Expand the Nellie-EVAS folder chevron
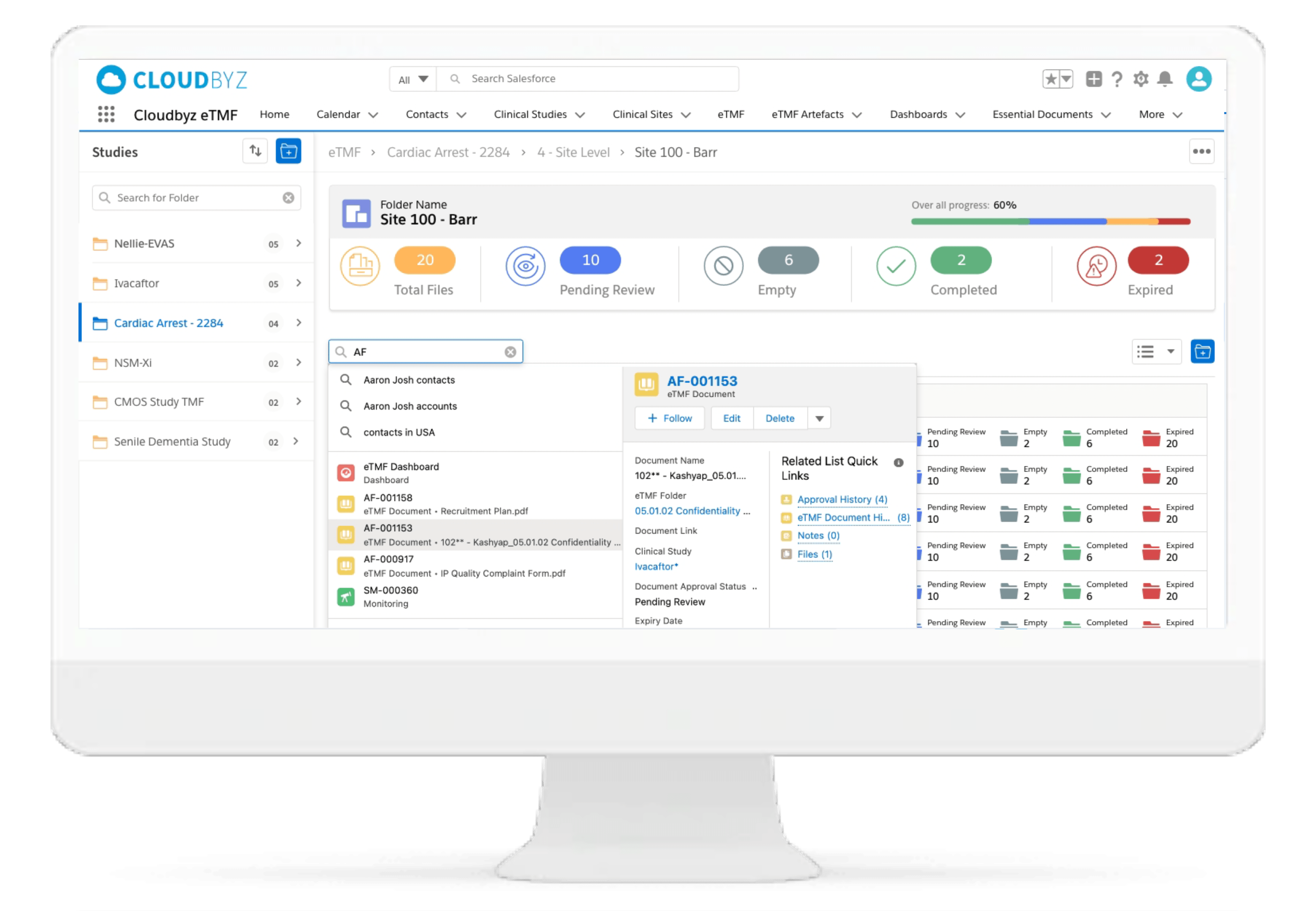 (299, 244)
